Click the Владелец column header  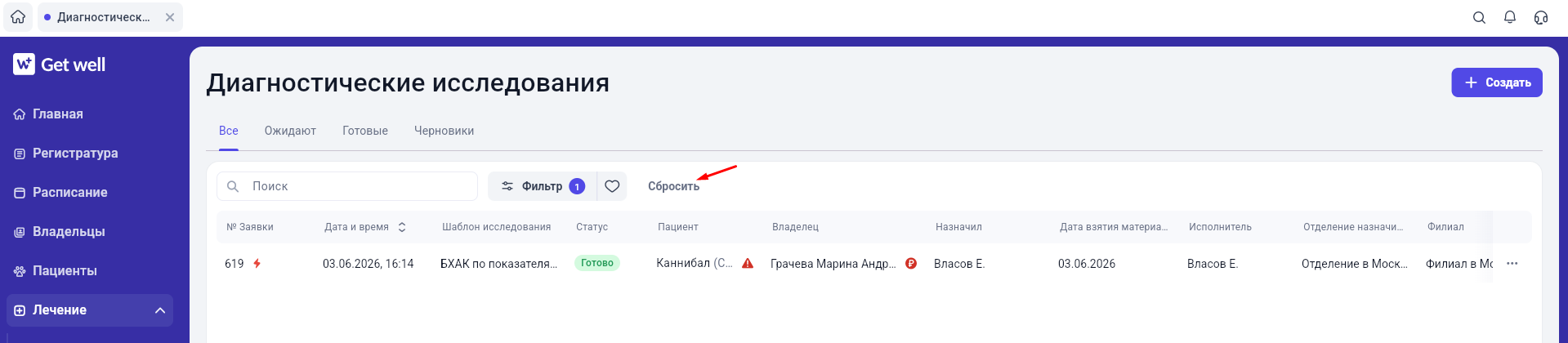795,227
